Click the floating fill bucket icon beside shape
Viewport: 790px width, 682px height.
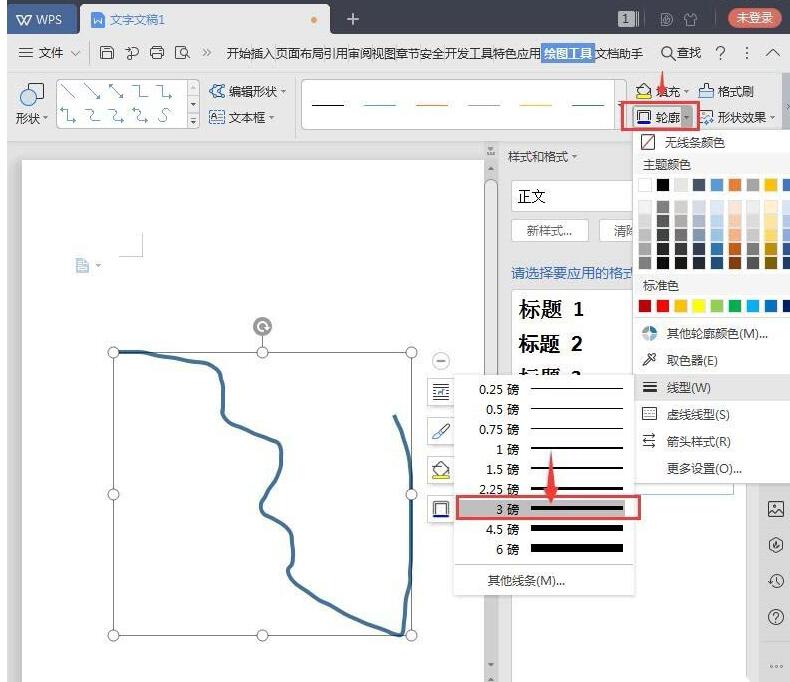click(x=441, y=470)
